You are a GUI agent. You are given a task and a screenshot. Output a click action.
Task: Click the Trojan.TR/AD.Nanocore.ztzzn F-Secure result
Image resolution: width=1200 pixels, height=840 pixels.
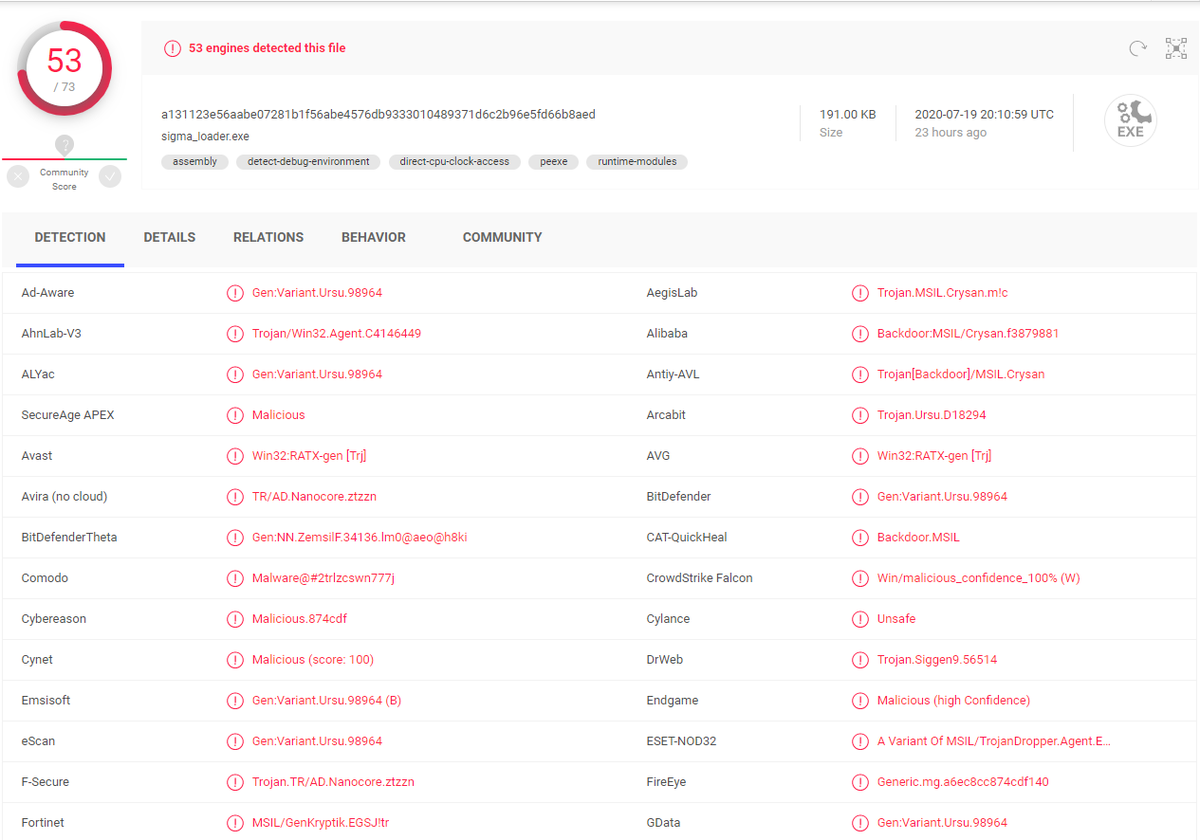tap(333, 782)
